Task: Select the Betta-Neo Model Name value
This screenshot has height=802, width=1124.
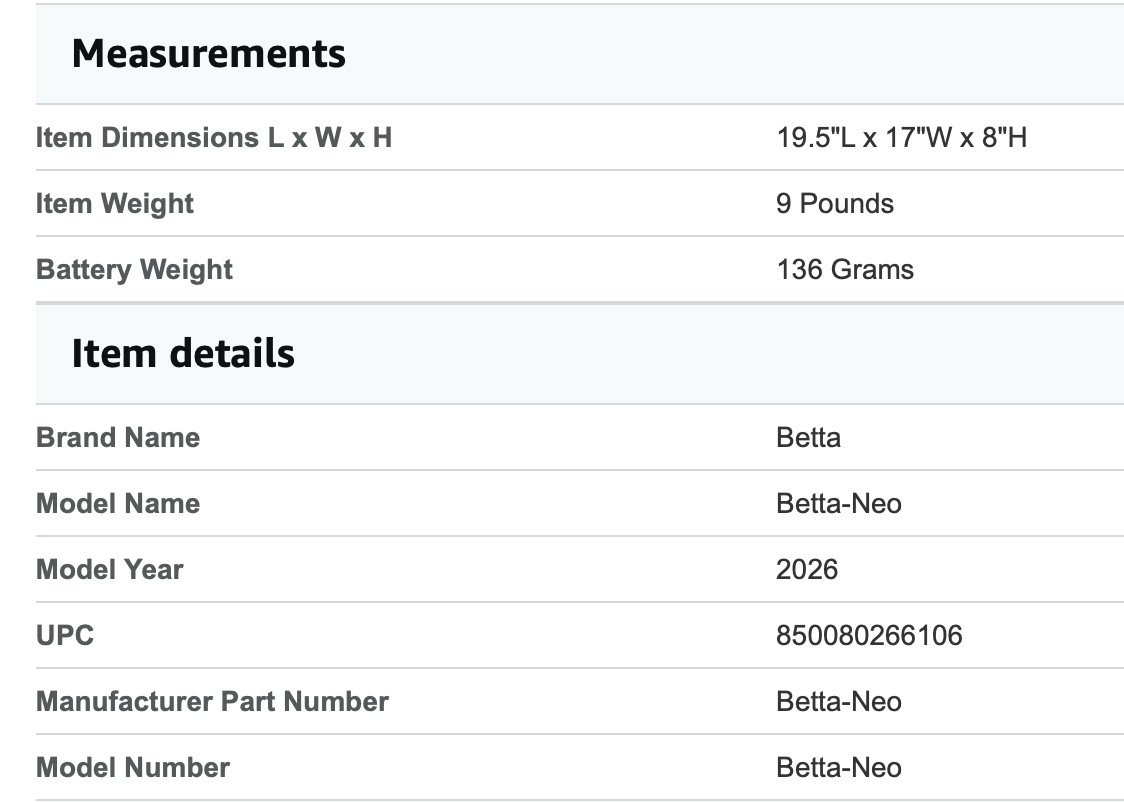Action: (x=839, y=503)
